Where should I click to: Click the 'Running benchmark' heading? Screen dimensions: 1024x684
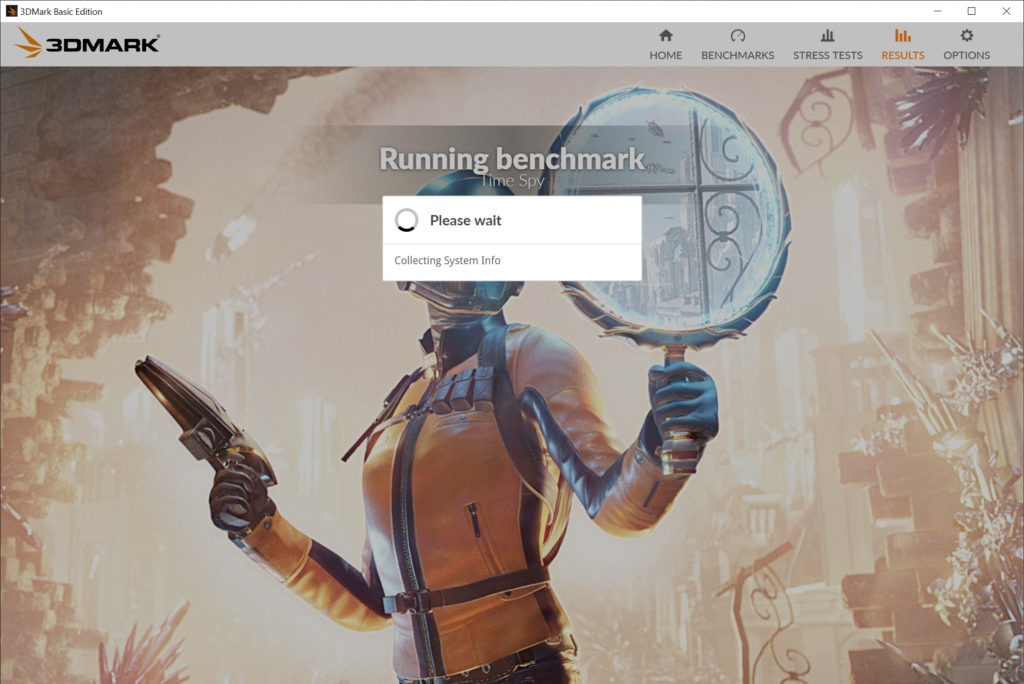pyautogui.click(x=512, y=159)
